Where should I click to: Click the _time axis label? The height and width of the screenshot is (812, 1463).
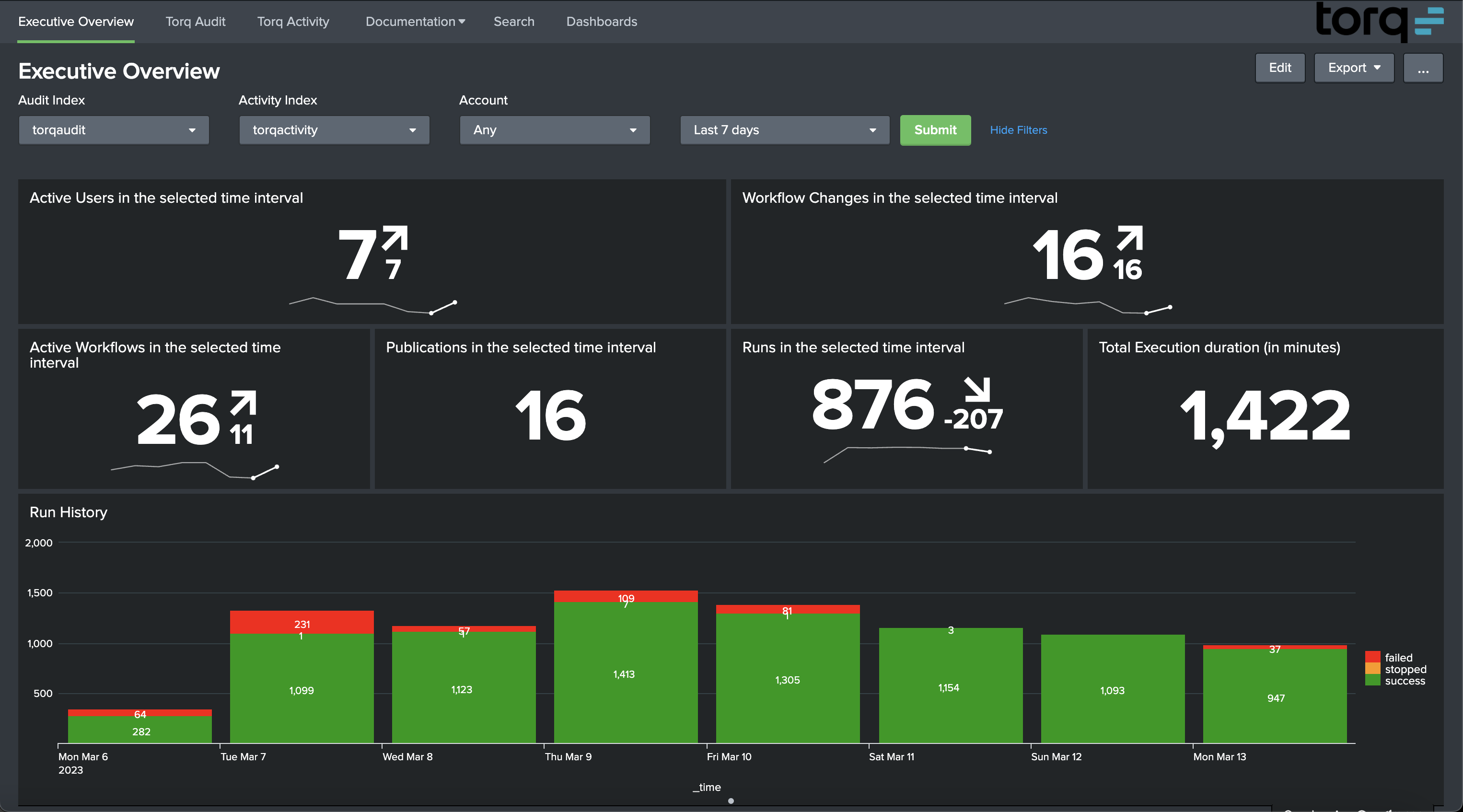click(x=707, y=787)
